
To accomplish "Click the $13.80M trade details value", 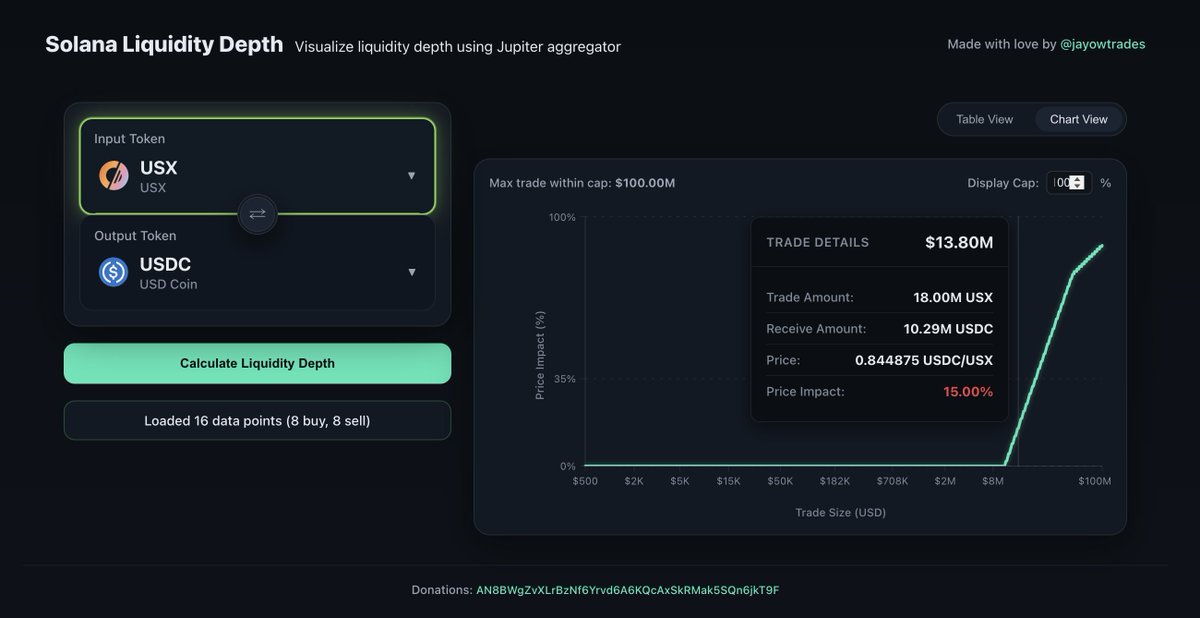I will click(959, 242).
